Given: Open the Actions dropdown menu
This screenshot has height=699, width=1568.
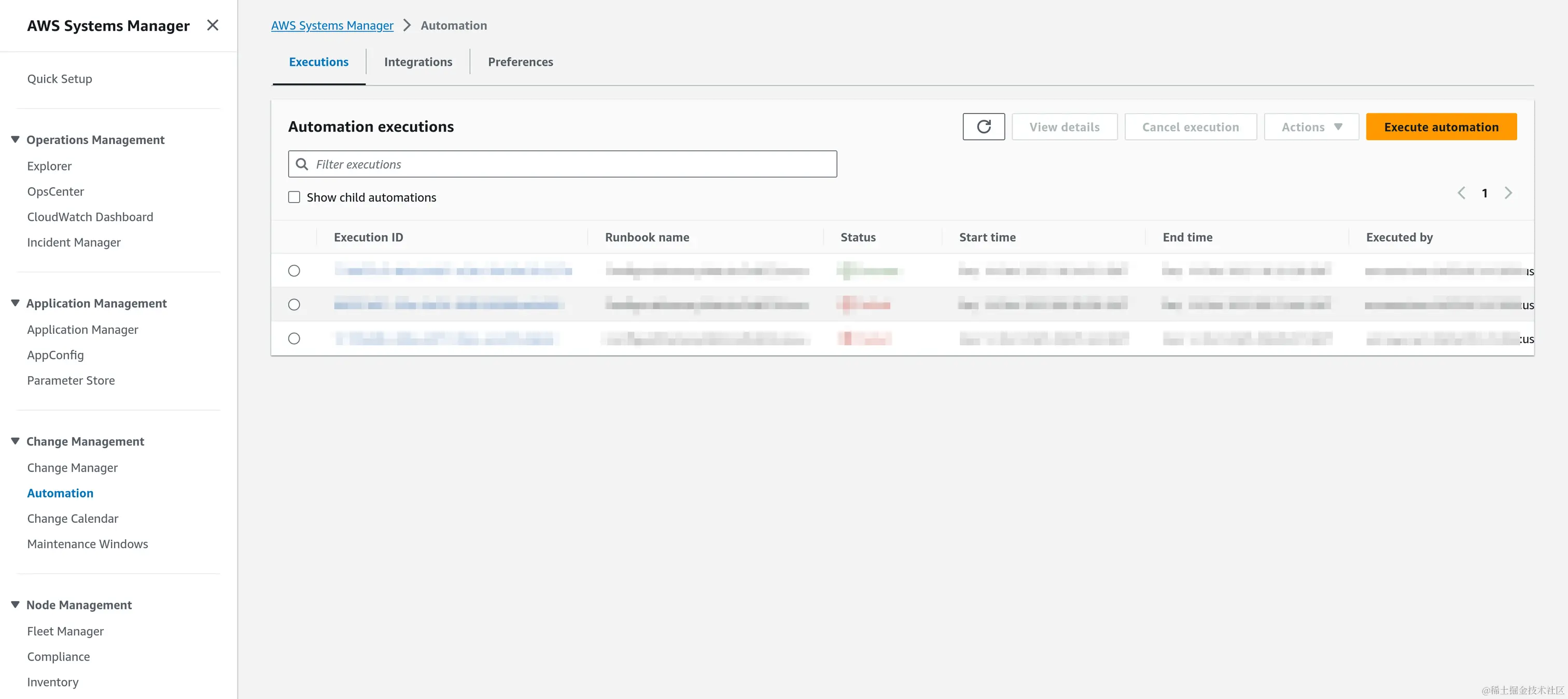Looking at the screenshot, I should 1311,126.
